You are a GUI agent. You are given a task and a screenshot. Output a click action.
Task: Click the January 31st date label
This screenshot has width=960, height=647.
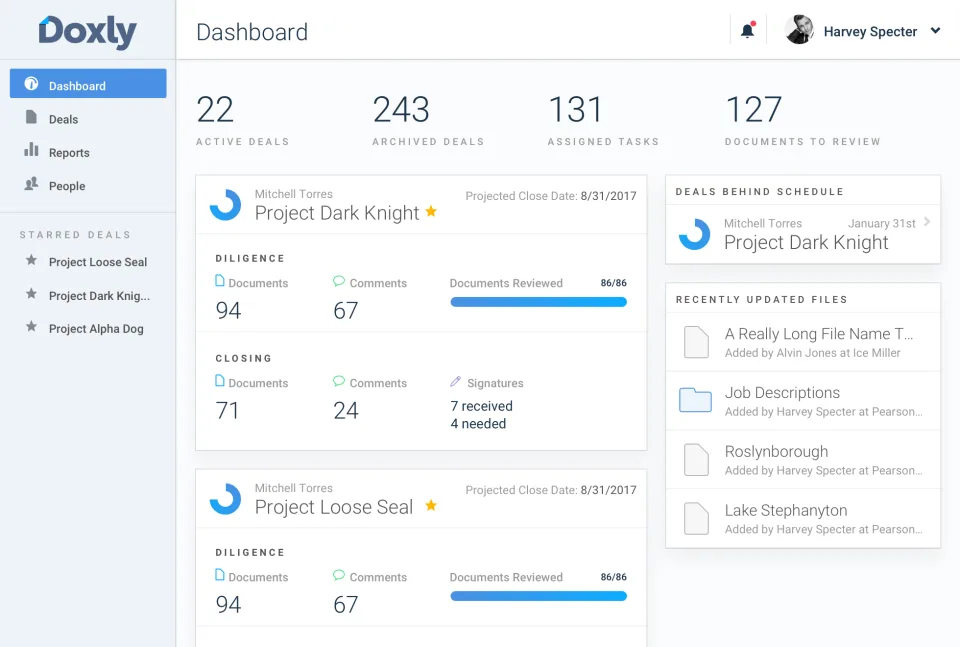tap(882, 223)
